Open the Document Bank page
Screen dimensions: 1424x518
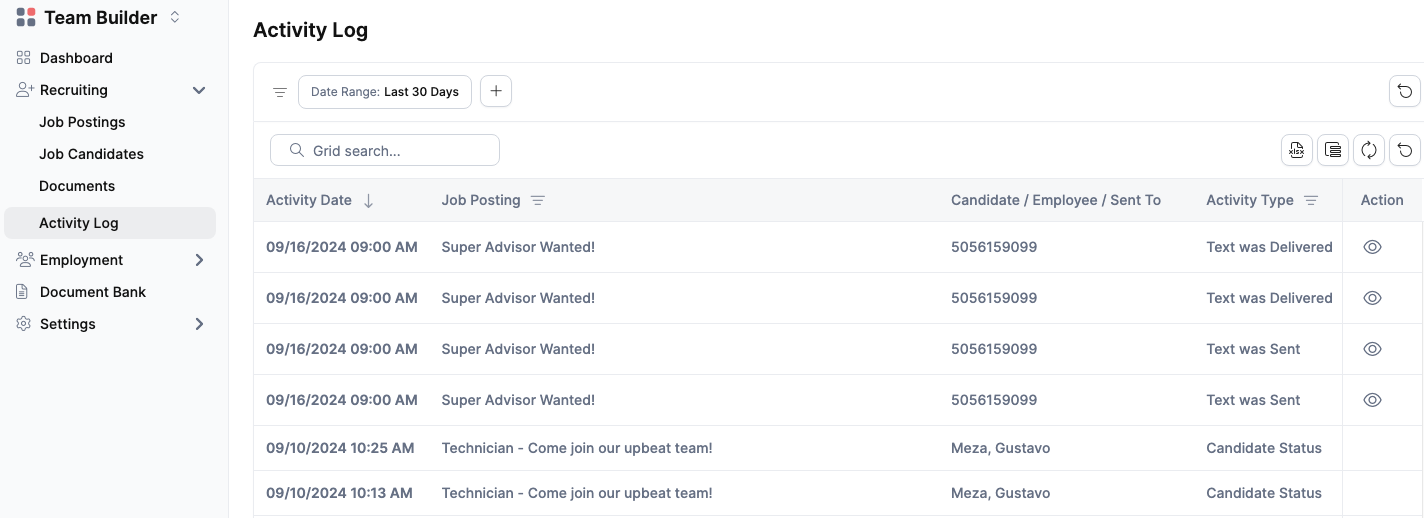pyautogui.click(x=93, y=292)
